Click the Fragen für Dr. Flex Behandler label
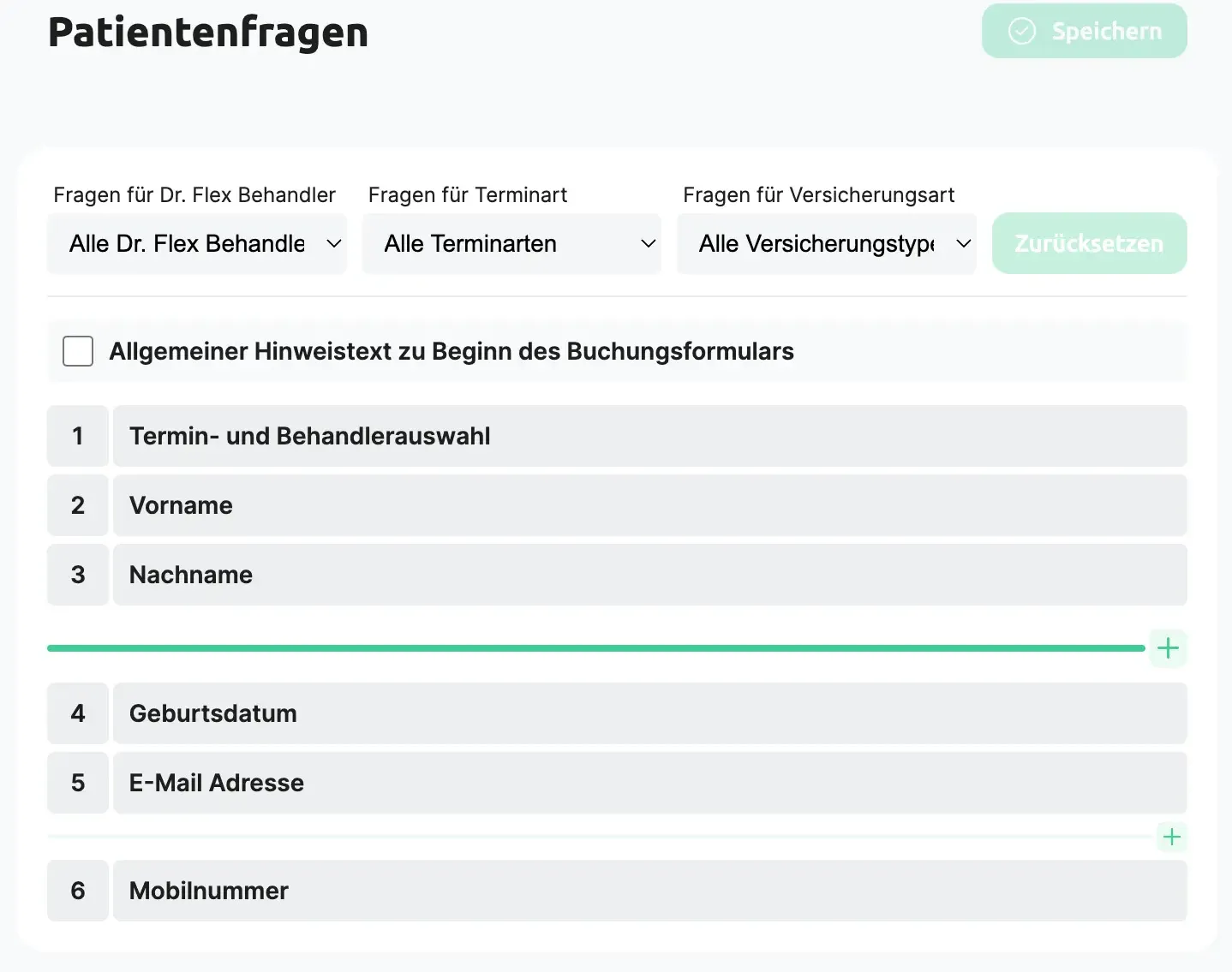This screenshot has width=1232, height=972. coord(194,195)
